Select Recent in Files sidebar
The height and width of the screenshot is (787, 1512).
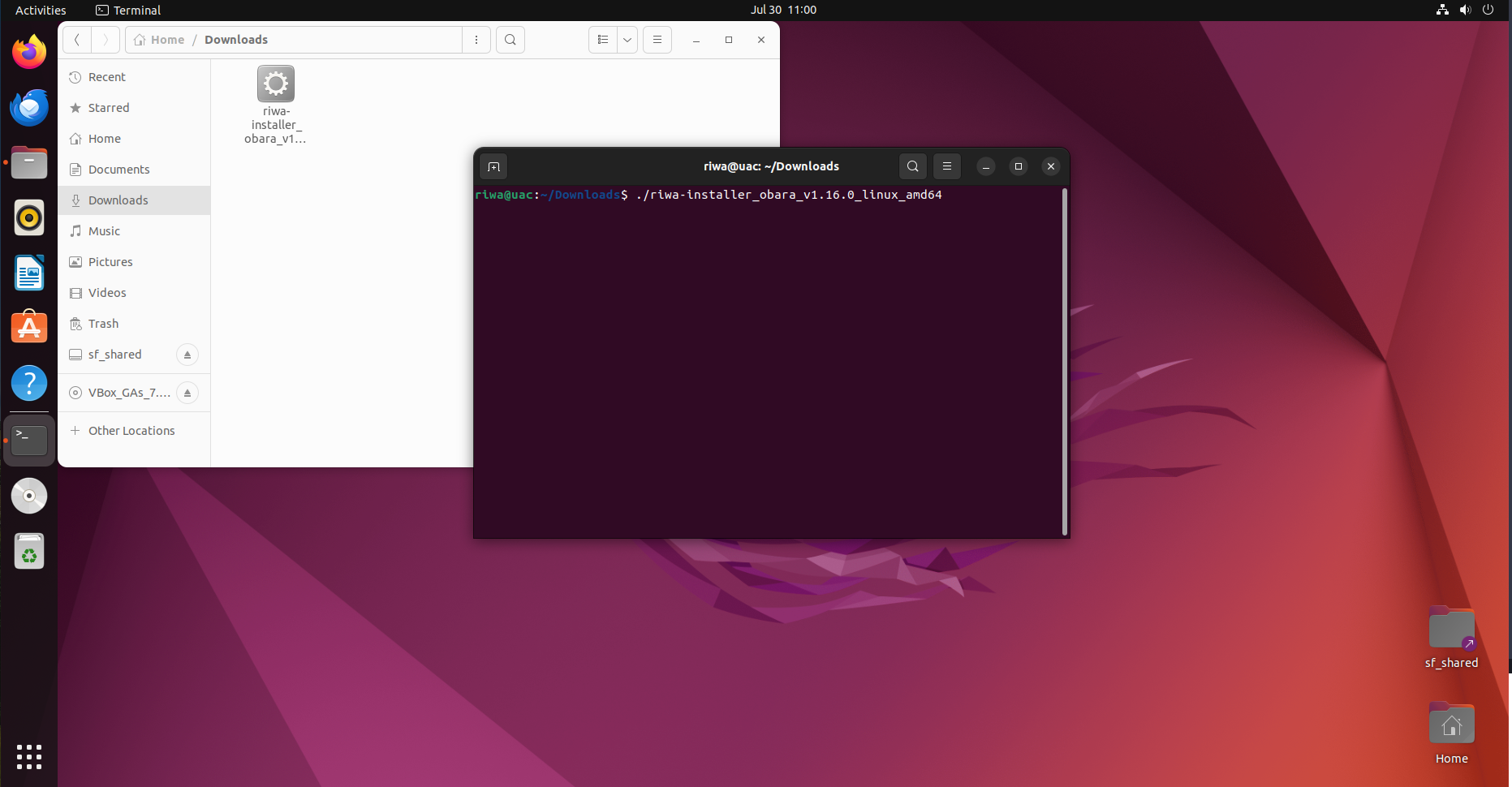point(134,77)
